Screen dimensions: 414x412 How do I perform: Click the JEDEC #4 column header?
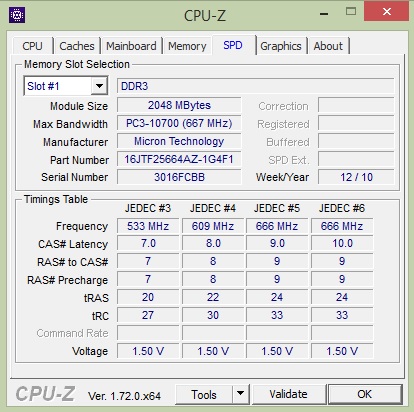[213, 208]
